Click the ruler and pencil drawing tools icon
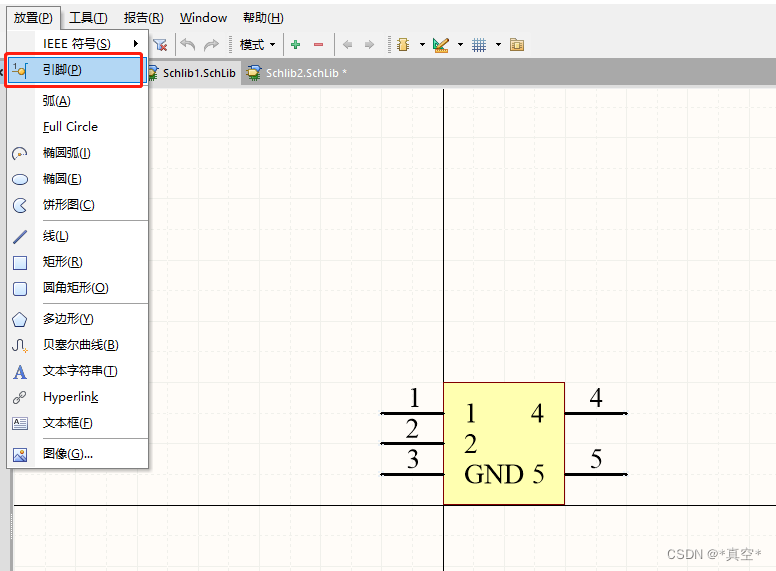 440,45
